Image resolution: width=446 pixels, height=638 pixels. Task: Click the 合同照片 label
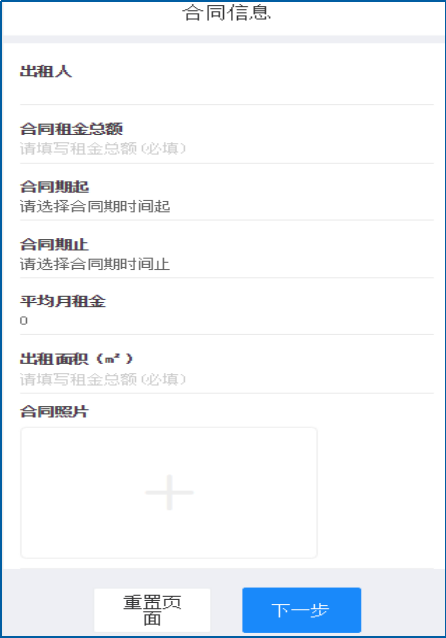[54, 412]
